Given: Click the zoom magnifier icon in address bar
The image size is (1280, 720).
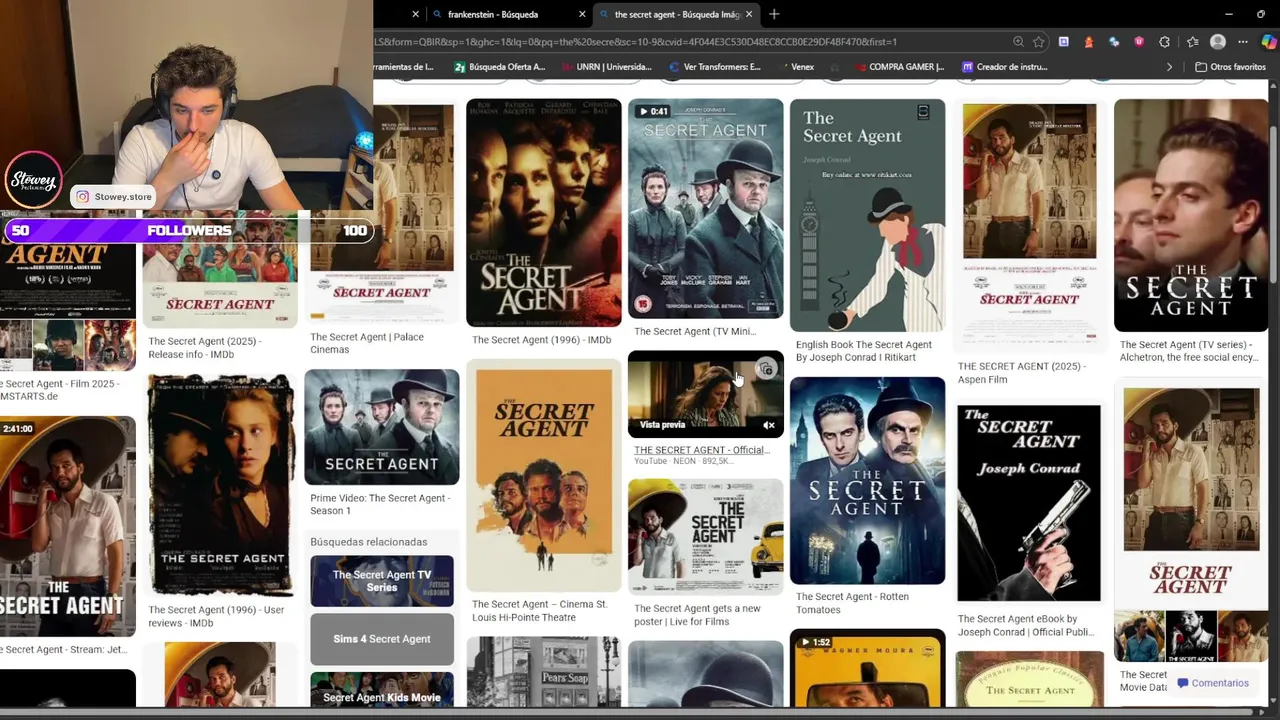Looking at the screenshot, I should click(x=1018, y=42).
